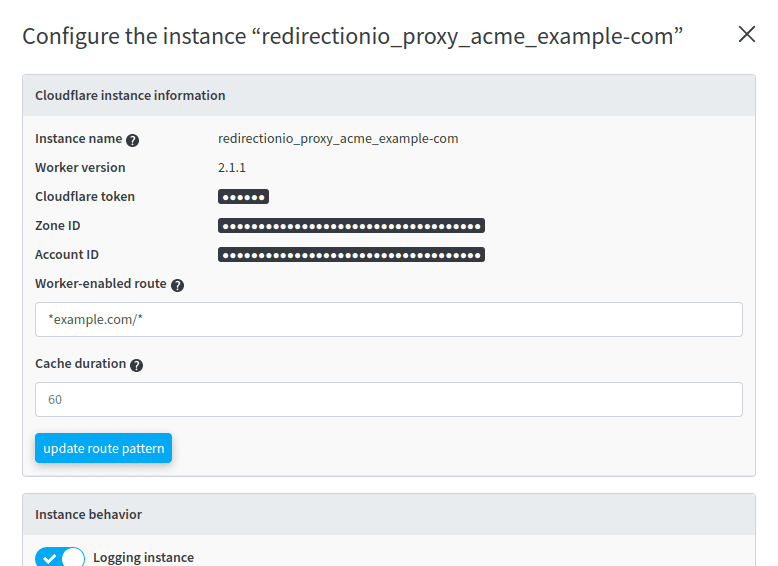778x566 pixels.
Task: Reveal the masked Zone ID value
Action: (351, 226)
